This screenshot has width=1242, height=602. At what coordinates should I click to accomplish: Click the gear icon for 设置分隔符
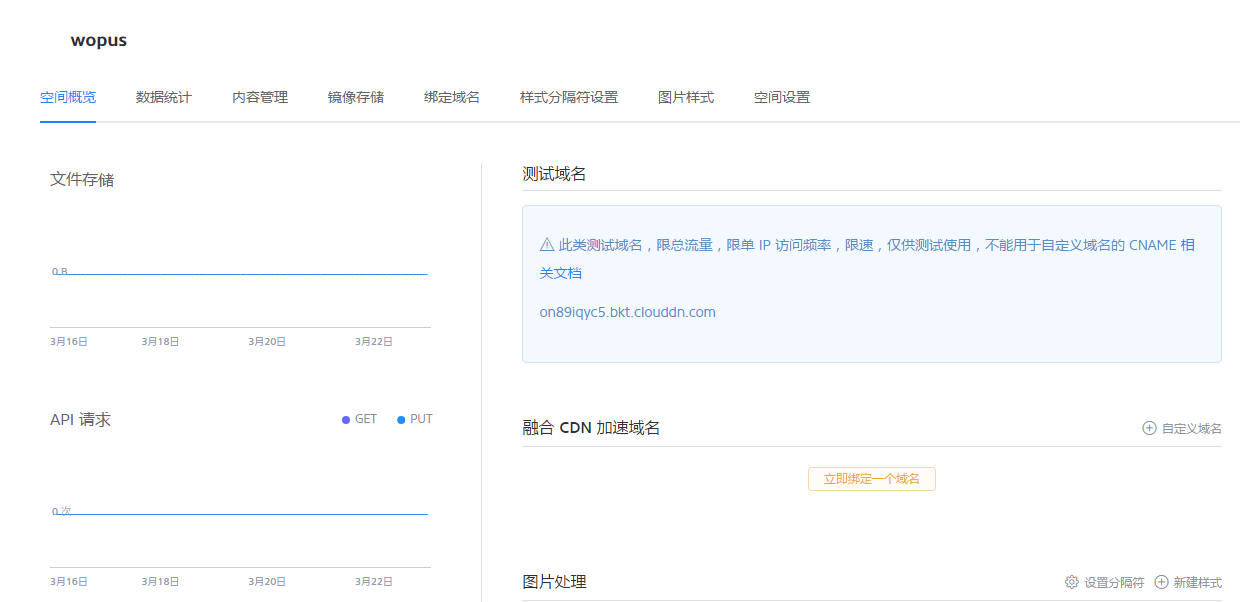(x=1072, y=582)
